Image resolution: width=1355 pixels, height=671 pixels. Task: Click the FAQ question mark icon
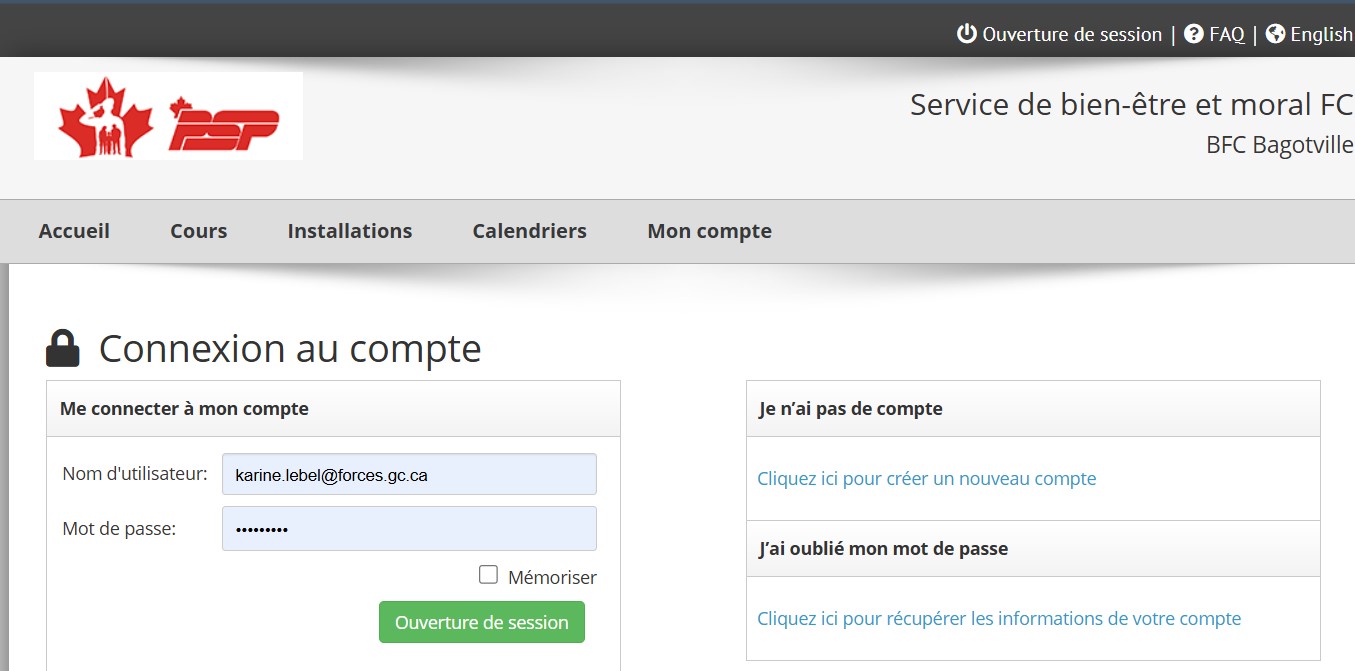1193,34
